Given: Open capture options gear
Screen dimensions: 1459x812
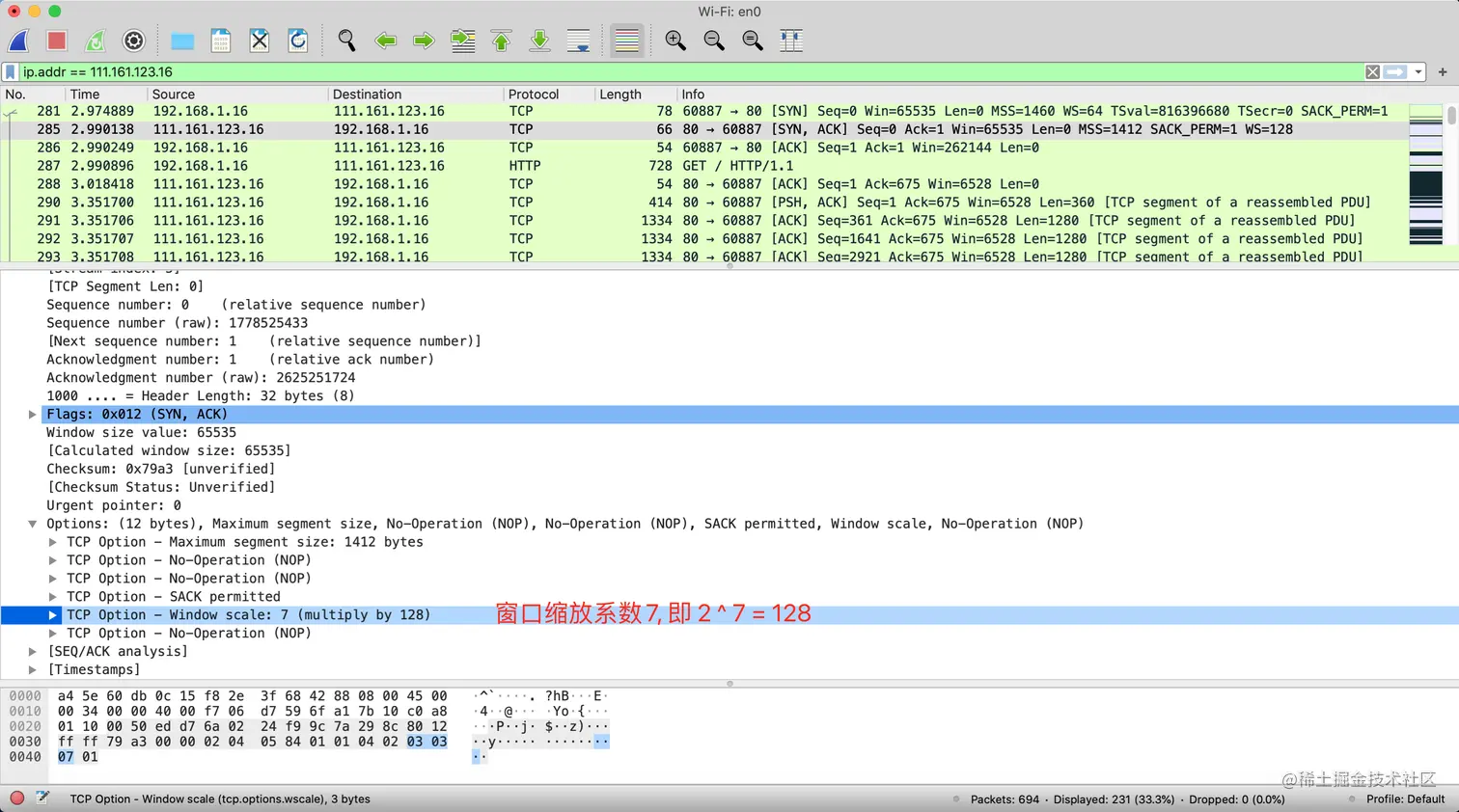Looking at the screenshot, I should click(x=134, y=41).
